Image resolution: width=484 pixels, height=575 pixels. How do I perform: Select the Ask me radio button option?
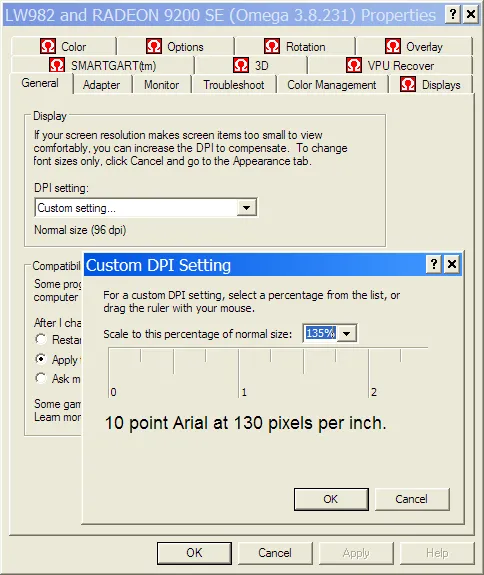tap(41, 378)
